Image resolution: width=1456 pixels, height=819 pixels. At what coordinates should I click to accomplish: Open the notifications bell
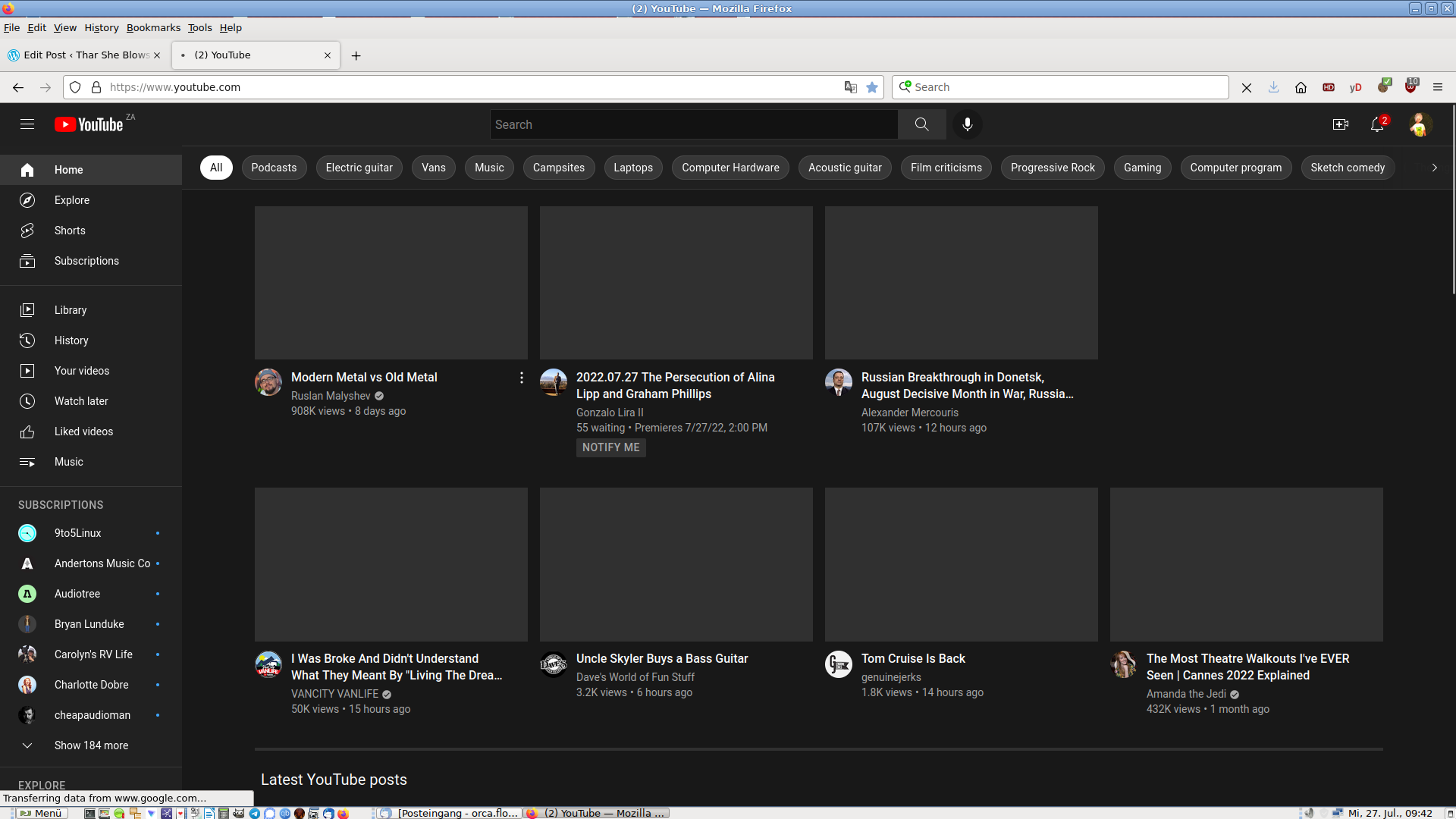point(1378,124)
